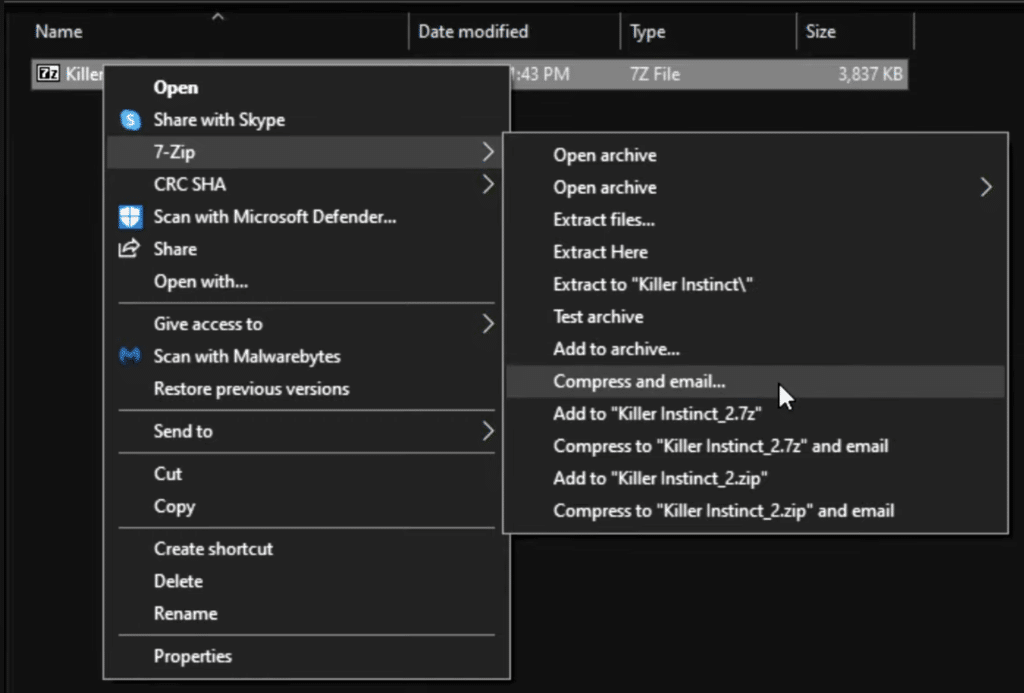This screenshot has width=1024, height=693.
Task: Sort by the Name column header
Action: pos(59,31)
